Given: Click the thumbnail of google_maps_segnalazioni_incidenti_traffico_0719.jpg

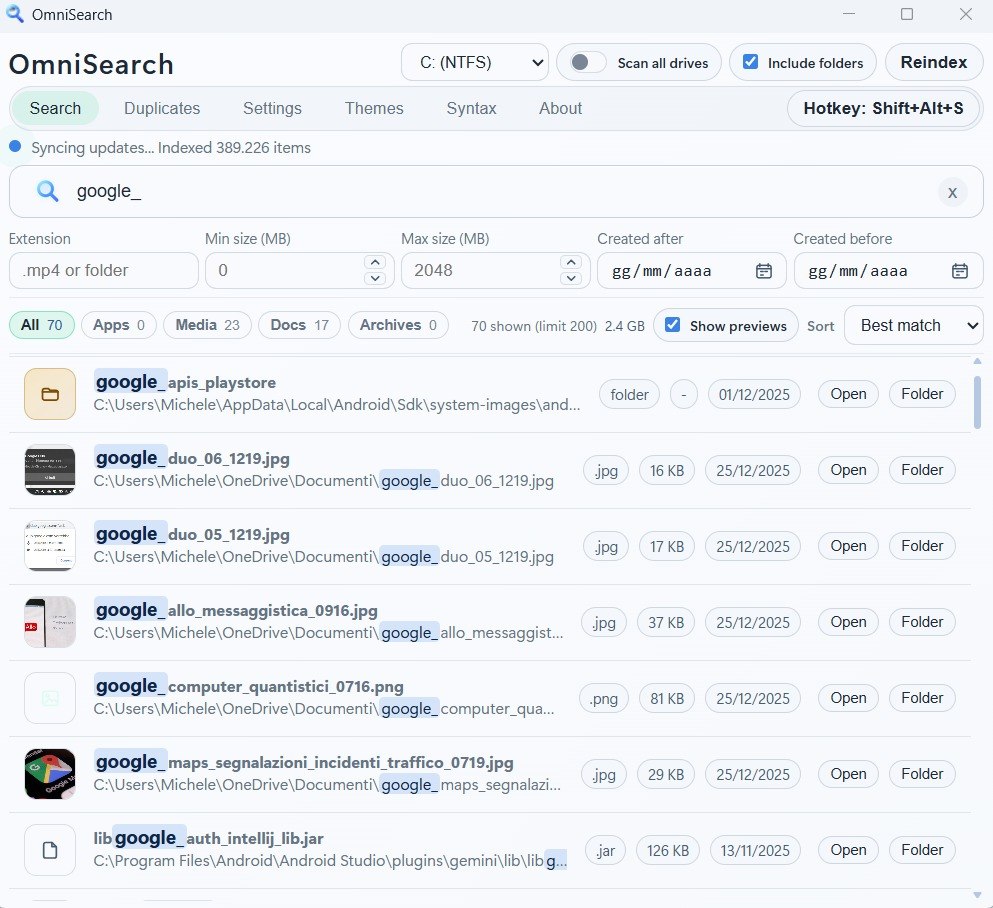Looking at the screenshot, I should point(49,773).
